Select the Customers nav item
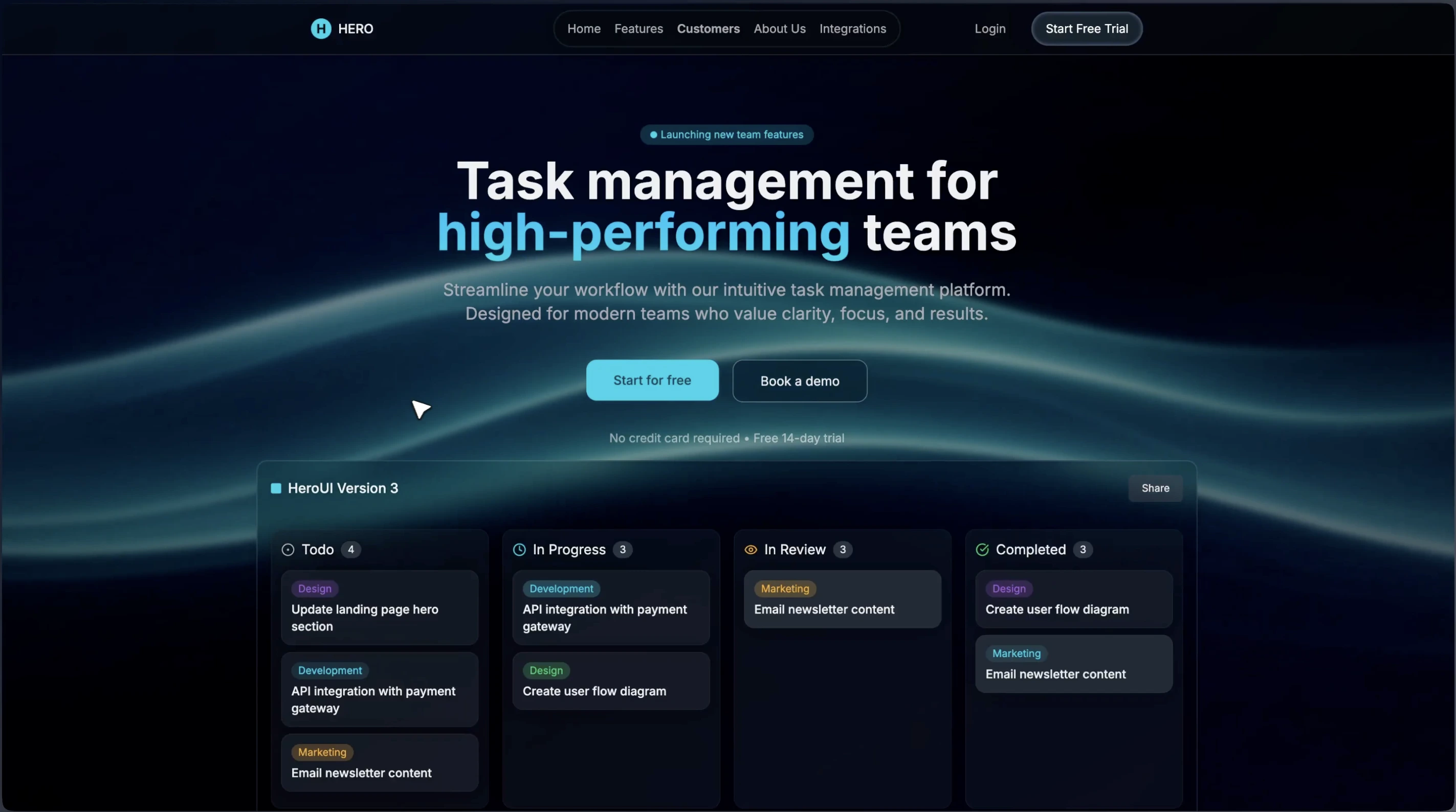The width and height of the screenshot is (1456, 812). [708, 29]
